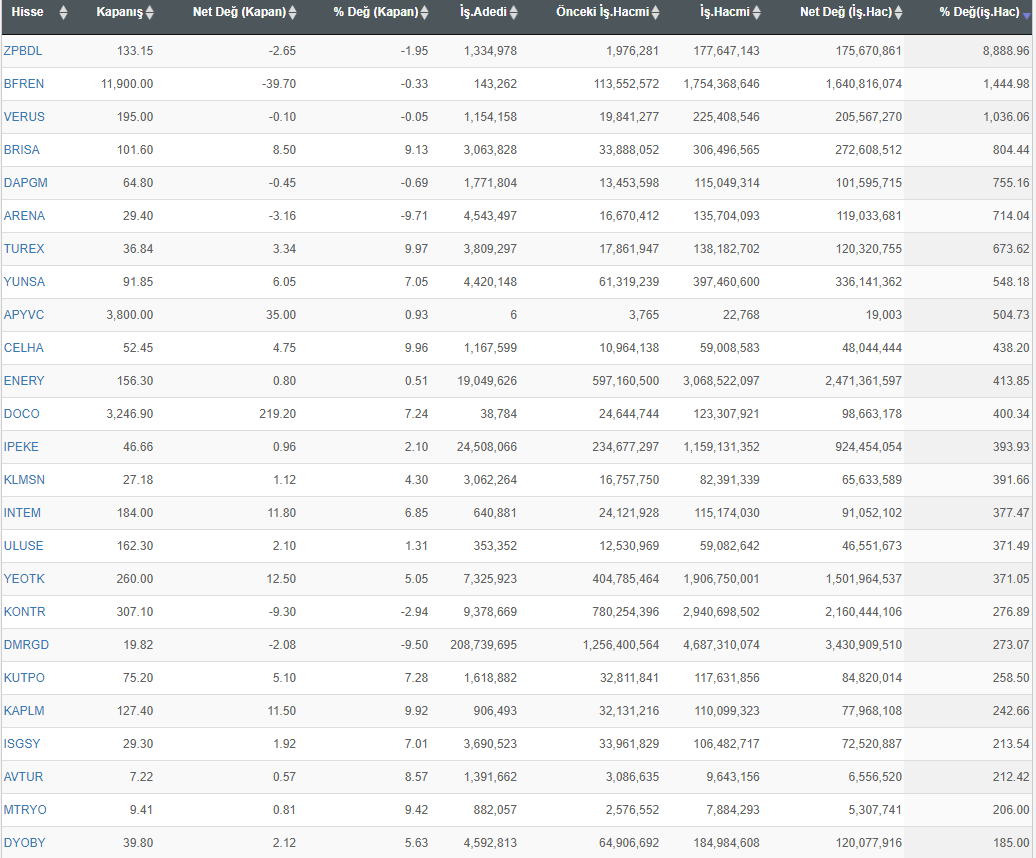Image resolution: width=1036 pixels, height=858 pixels.
Task: Select YEOTK net volume change 1,501,964,537
Action: pyautogui.click(x=864, y=579)
